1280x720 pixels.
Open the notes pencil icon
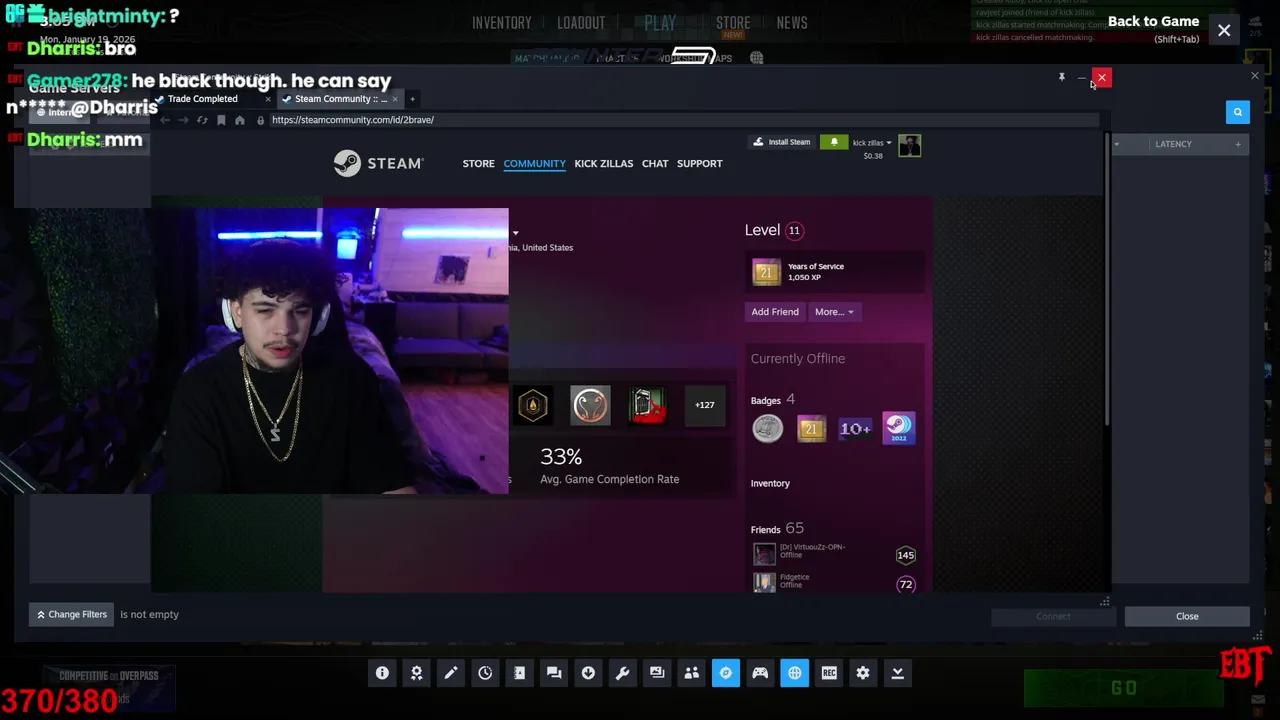click(451, 673)
